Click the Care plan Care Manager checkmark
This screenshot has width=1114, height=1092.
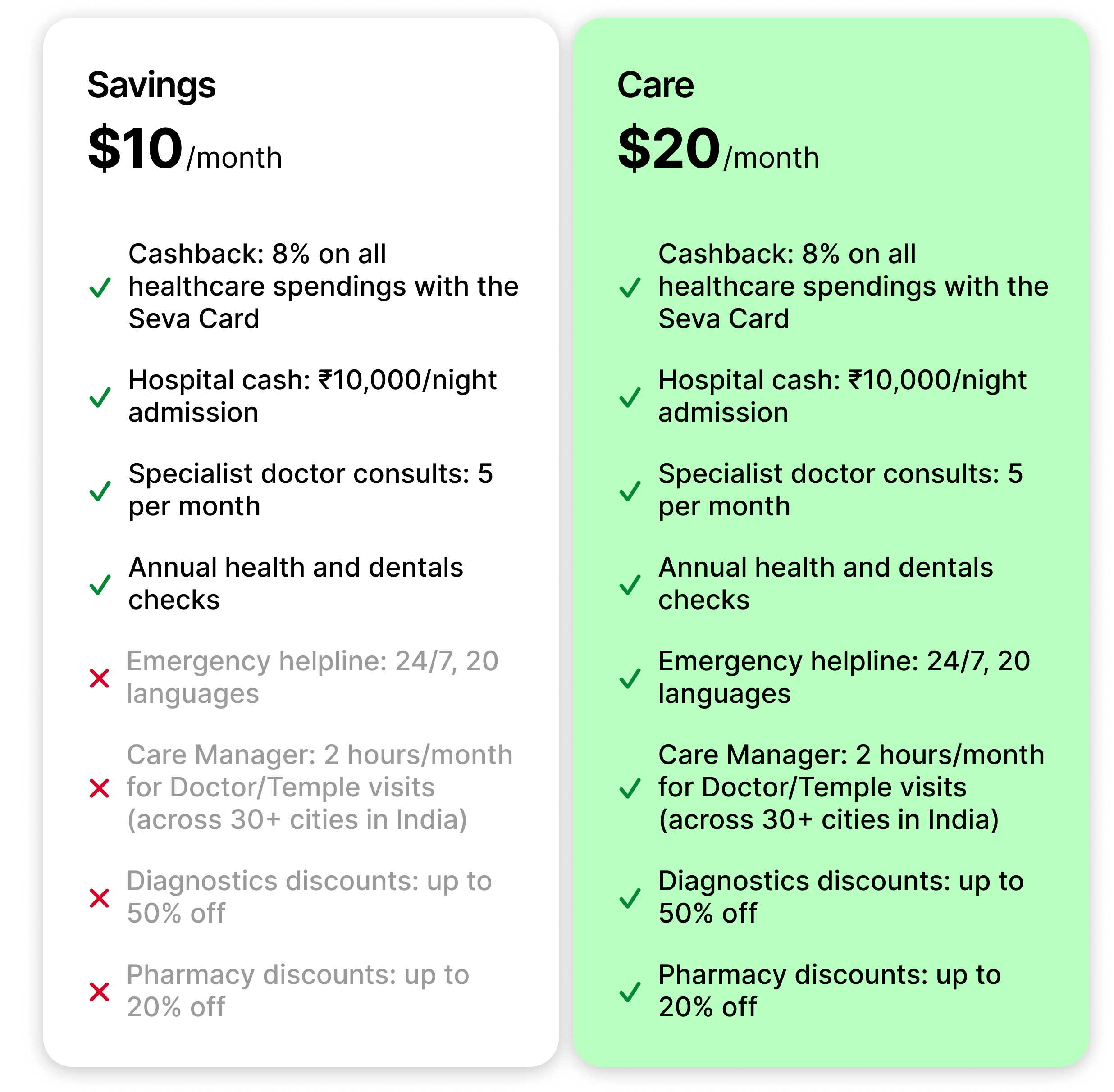click(630, 789)
